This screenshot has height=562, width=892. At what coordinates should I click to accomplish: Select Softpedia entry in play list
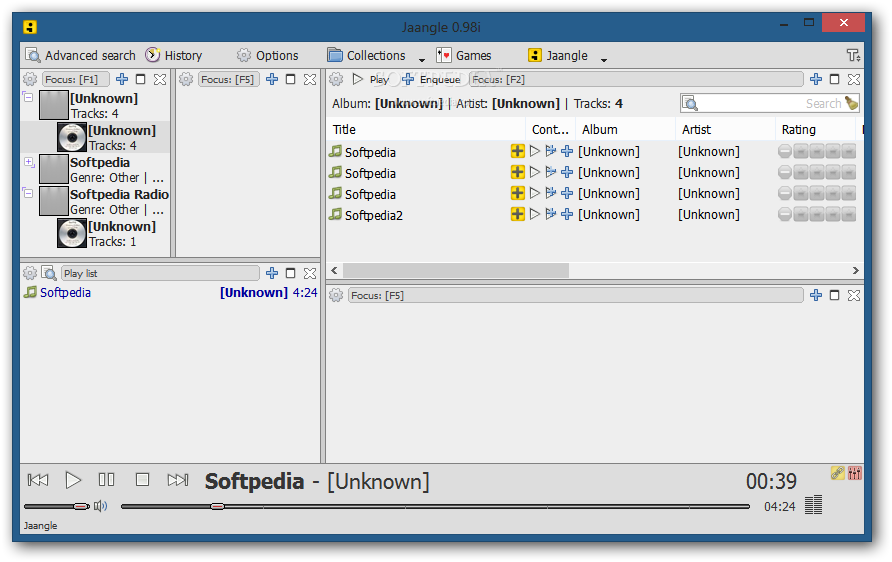pos(170,292)
